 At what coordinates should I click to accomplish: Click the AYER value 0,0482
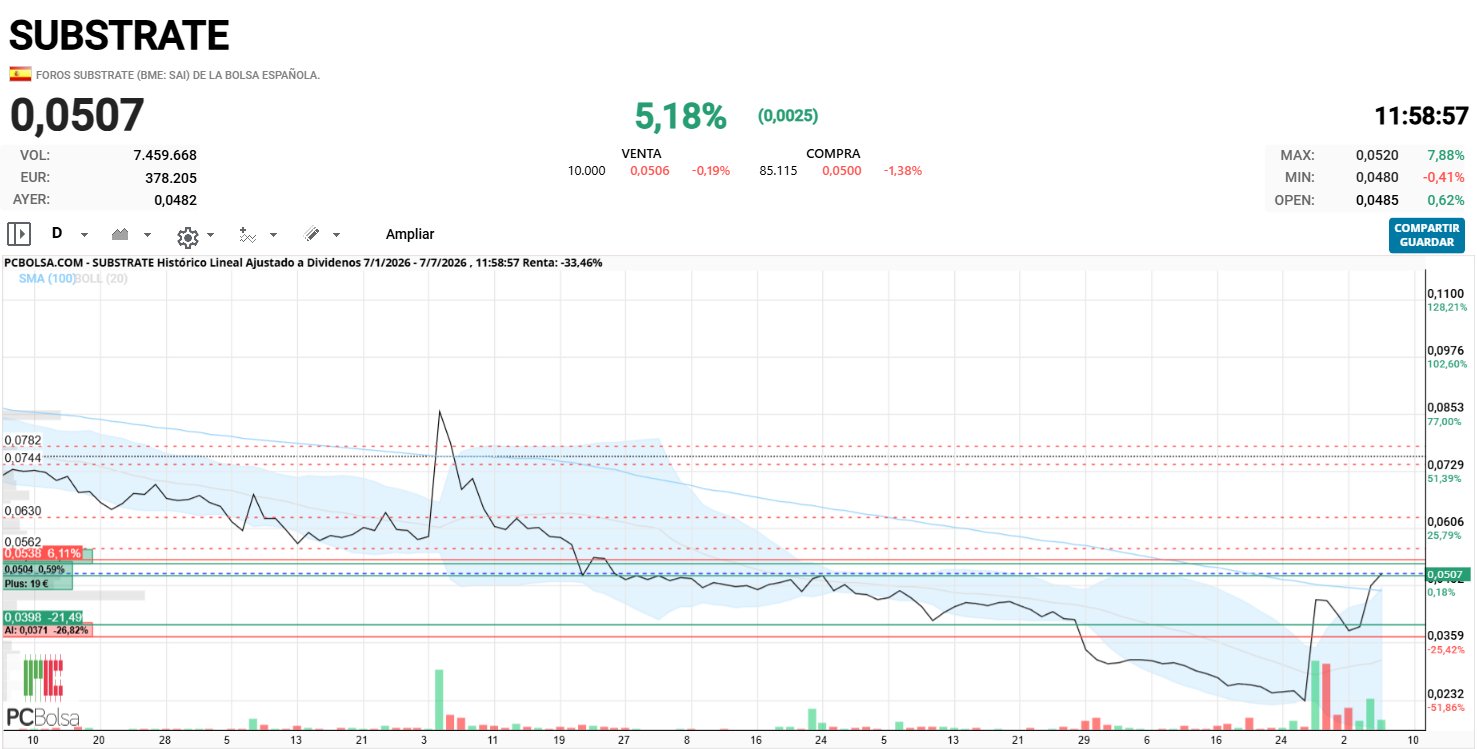tap(176, 199)
